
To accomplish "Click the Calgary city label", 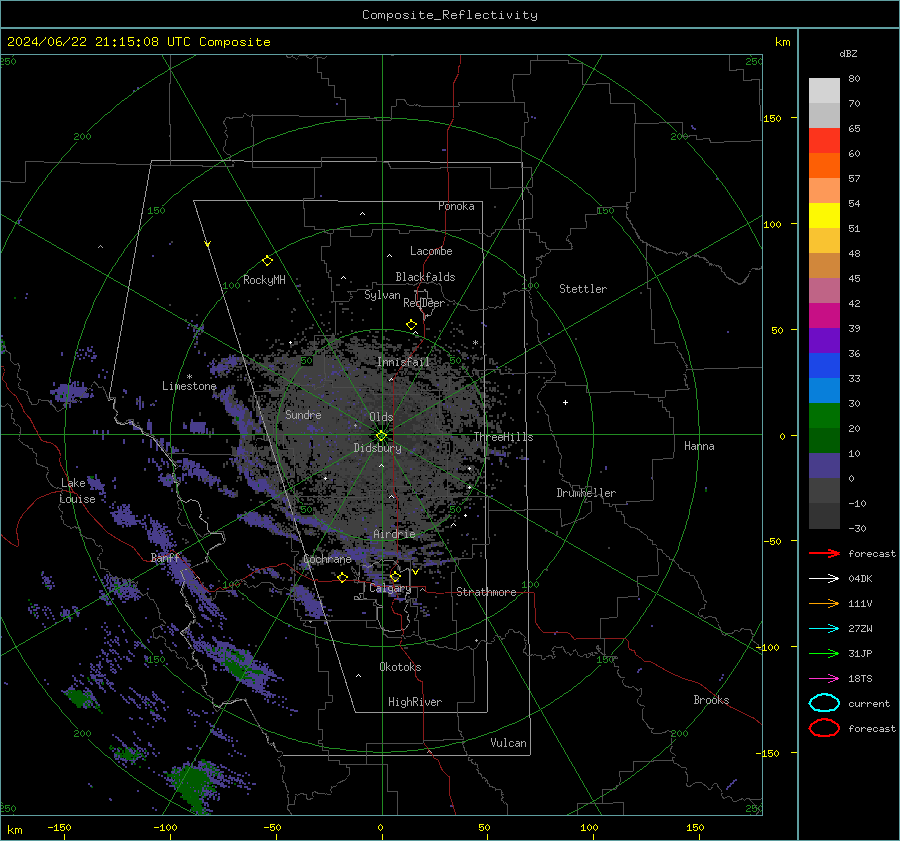I will pos(390,588).
